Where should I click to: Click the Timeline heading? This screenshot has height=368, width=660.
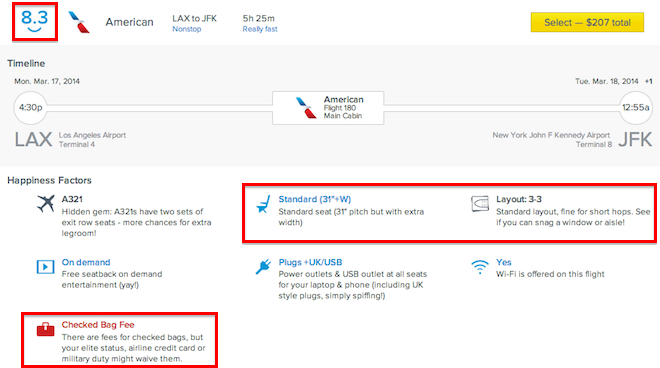point(26,64)
